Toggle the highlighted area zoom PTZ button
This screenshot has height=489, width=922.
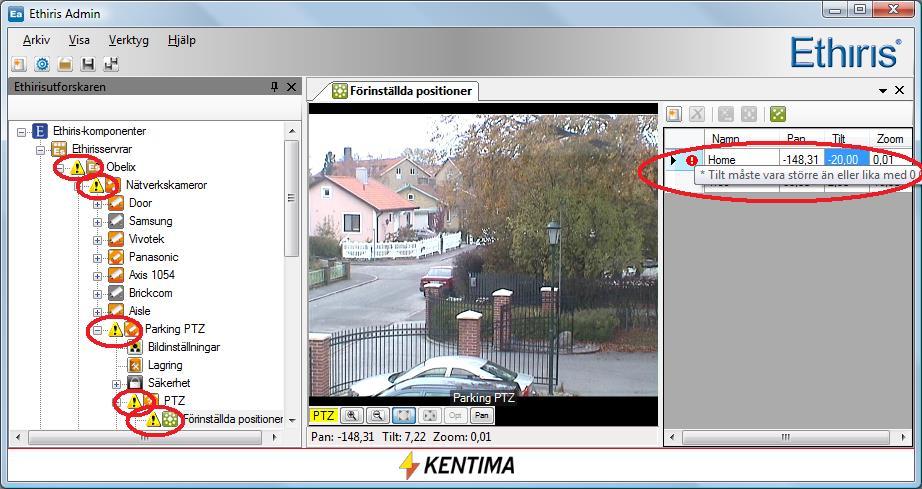[404, 416]
